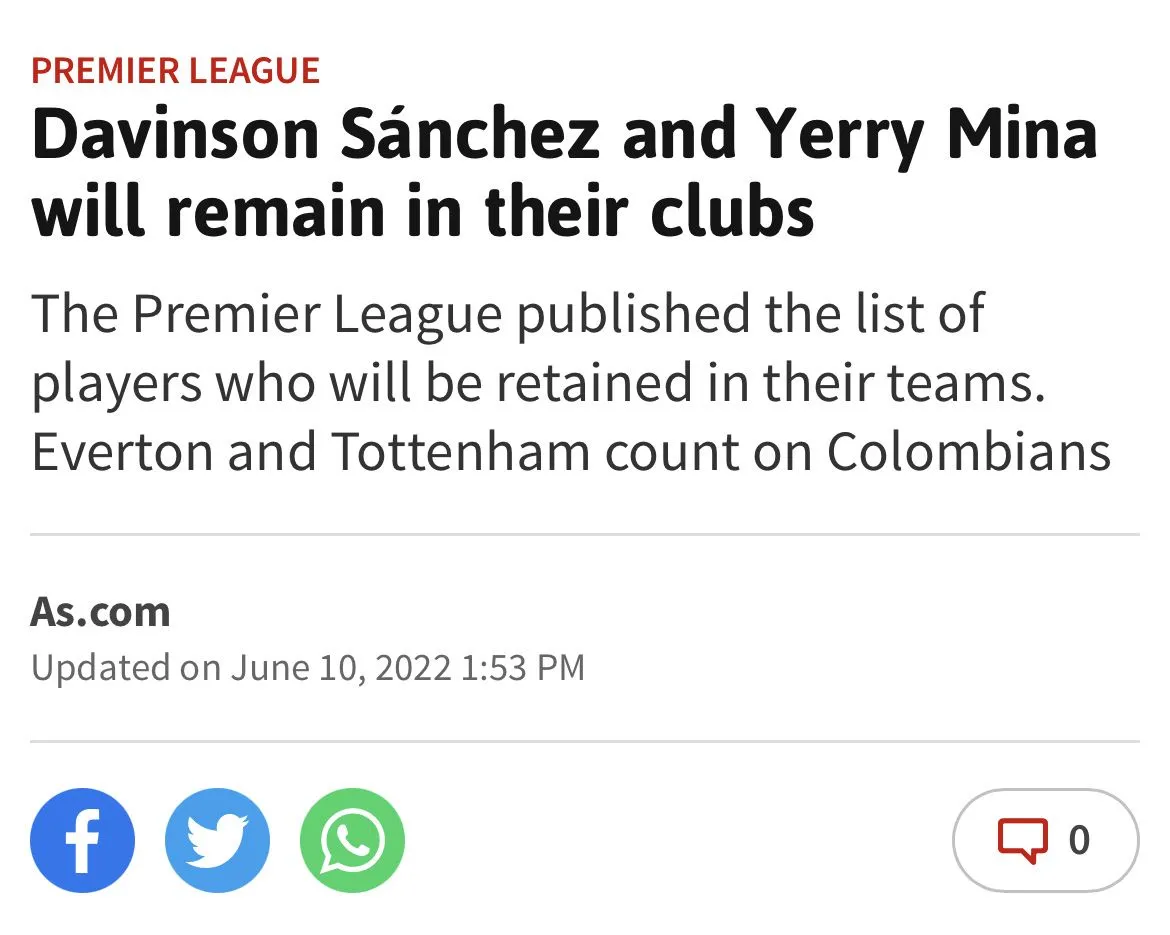Open the As.com author link
This screenshot has width=1170, height=935.
click(x=101, y=611)
